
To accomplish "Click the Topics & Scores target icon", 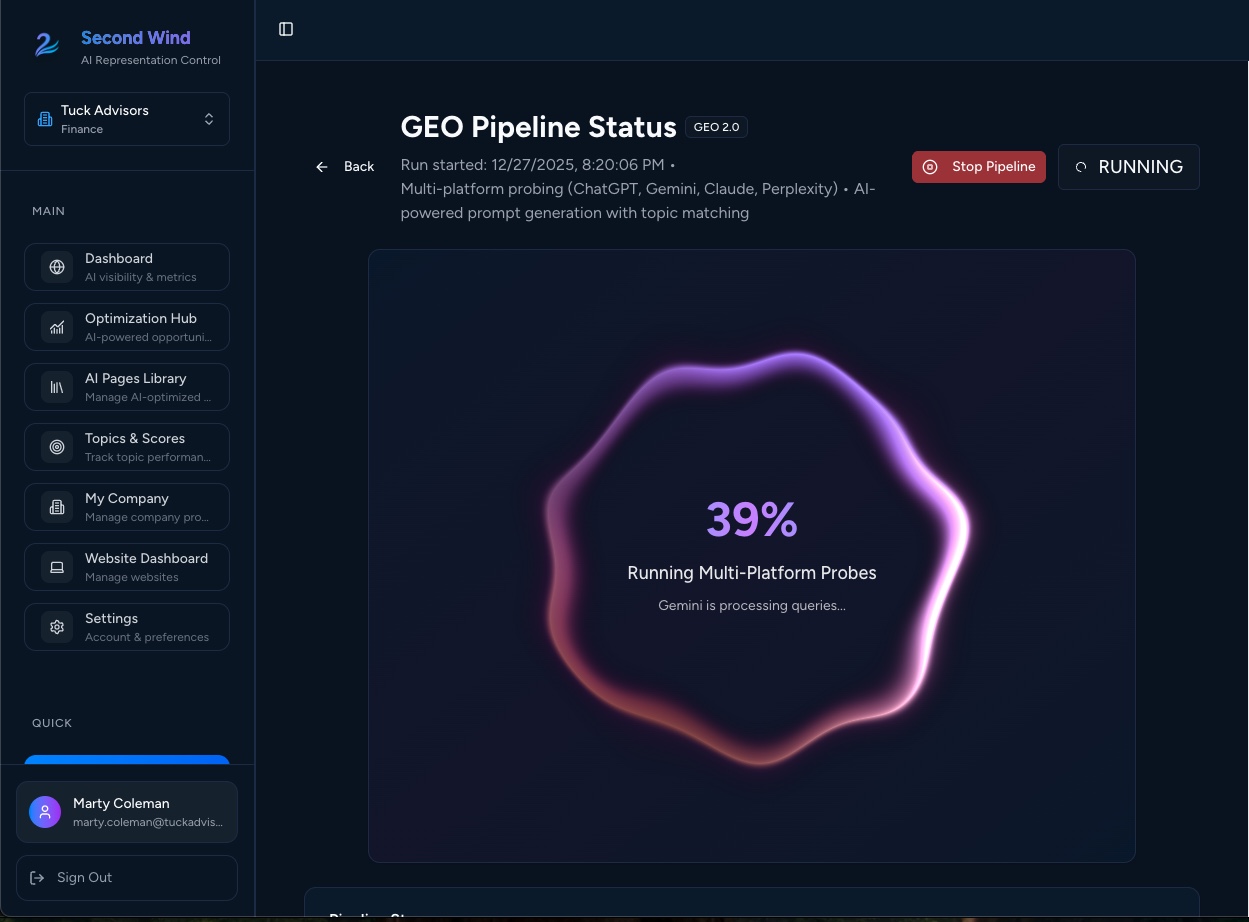I will 57,447.
